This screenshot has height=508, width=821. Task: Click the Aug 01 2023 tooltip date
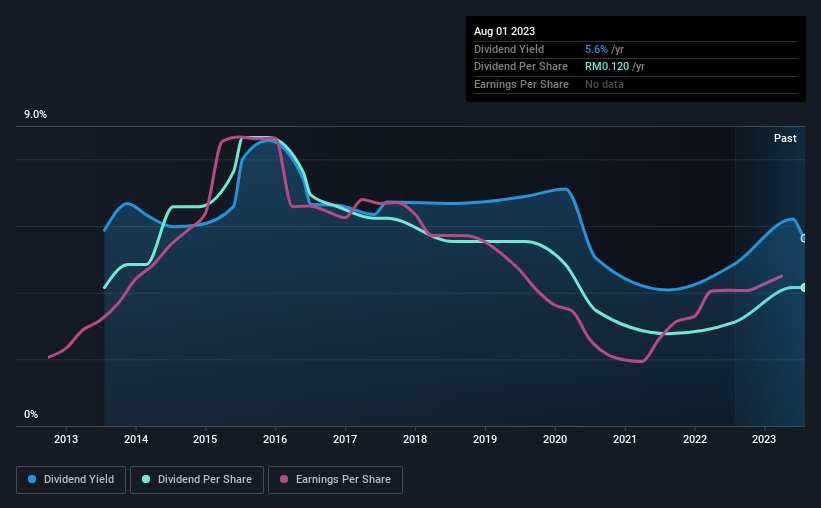click(x=504, y=31)
